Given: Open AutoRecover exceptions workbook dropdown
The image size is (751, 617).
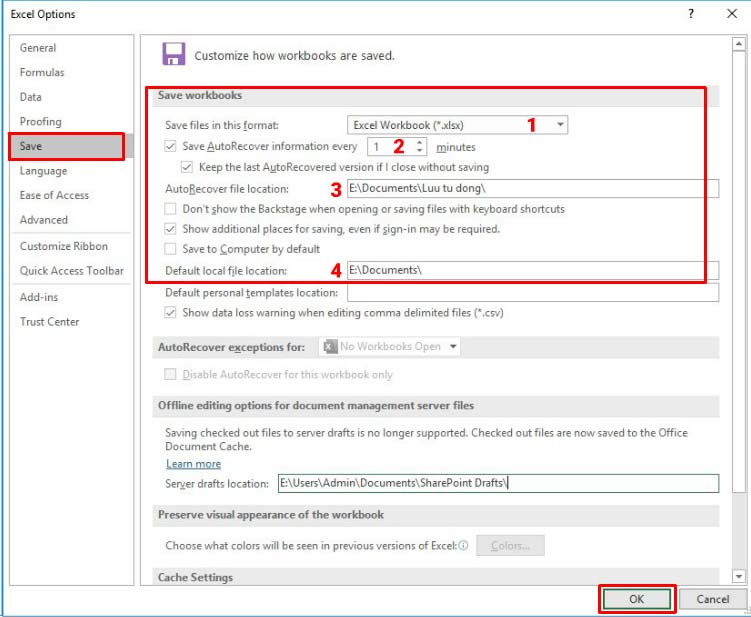Looking at the screenshot, I should click(389, 346).
